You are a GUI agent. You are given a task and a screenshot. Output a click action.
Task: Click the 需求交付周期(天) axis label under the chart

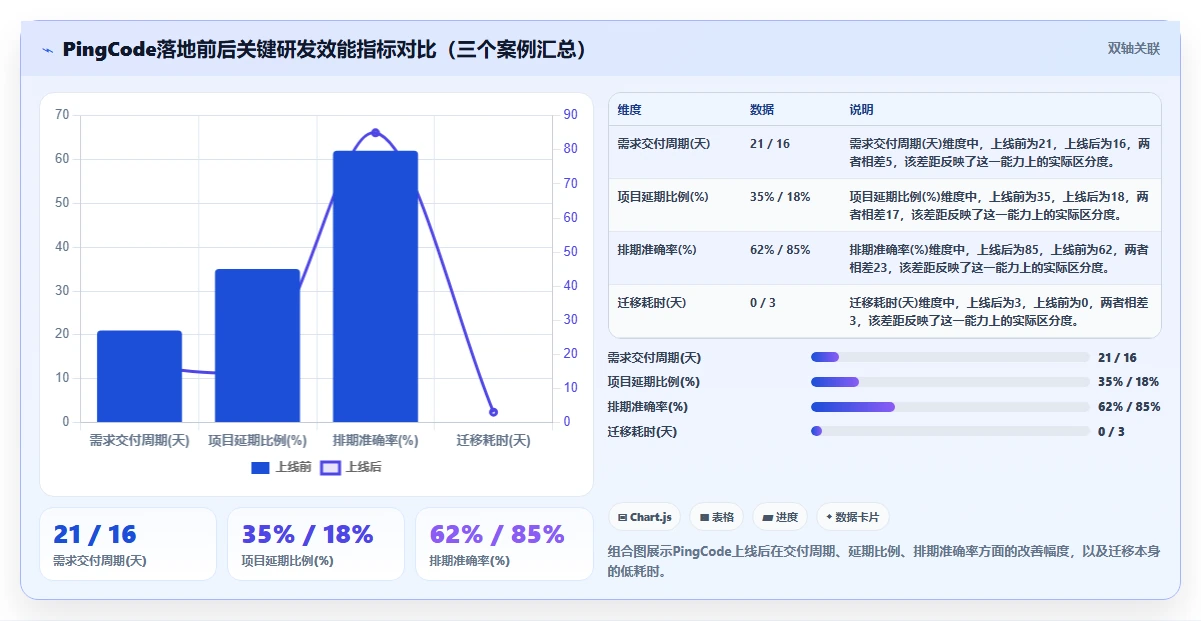tap(139, 440)
